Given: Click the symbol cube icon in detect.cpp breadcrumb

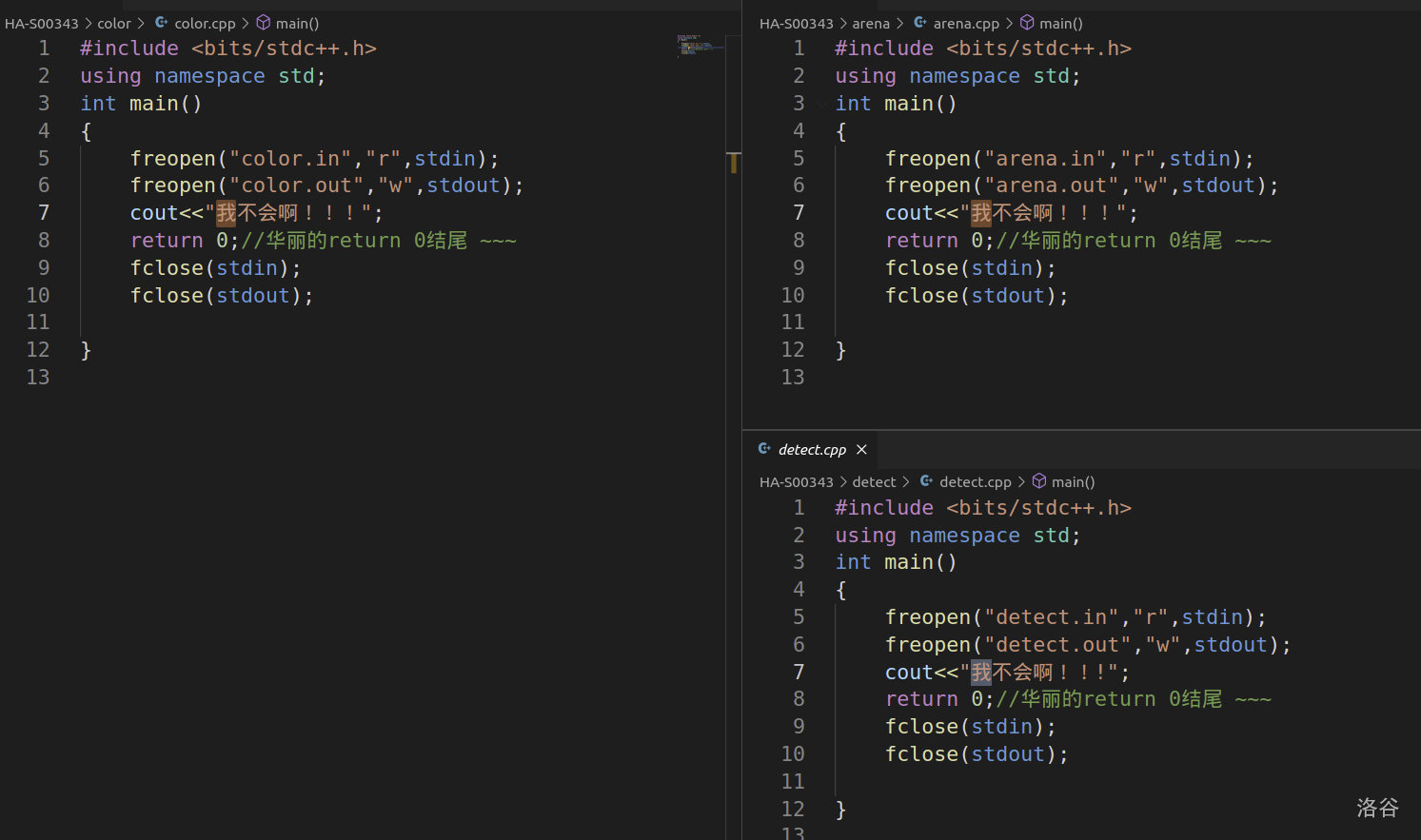Looking at the screenshot, I should (x=1039, y=481).
